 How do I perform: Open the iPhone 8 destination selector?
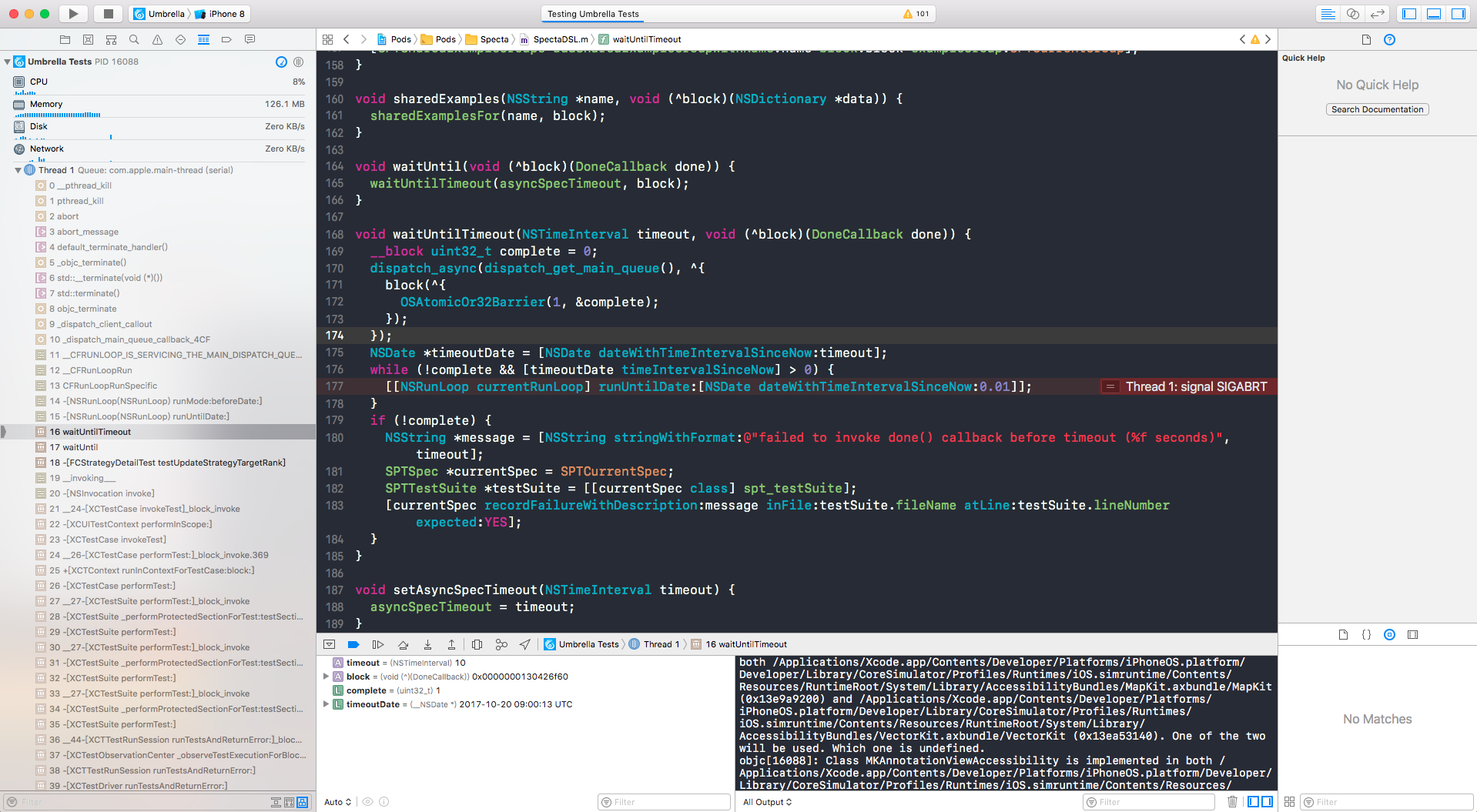[x=221, y=14]
